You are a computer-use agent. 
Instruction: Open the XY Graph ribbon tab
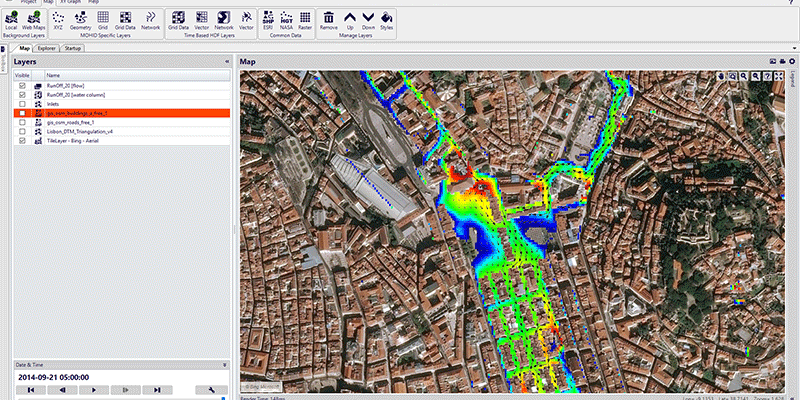click(70, 3)
